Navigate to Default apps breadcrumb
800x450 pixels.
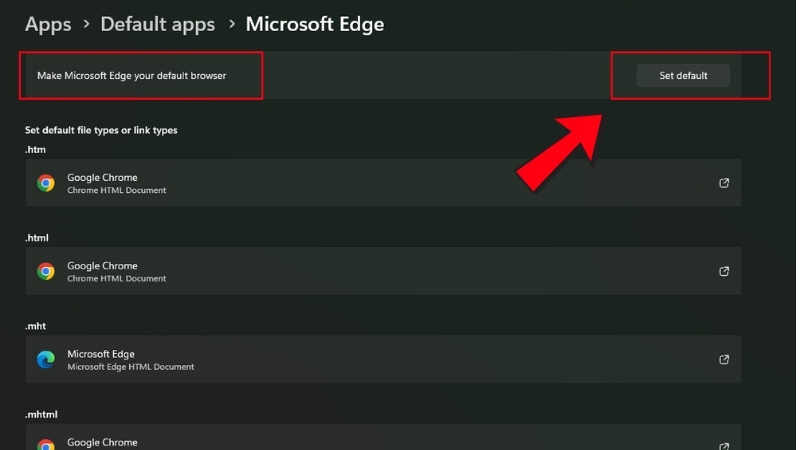click(158, 24)
